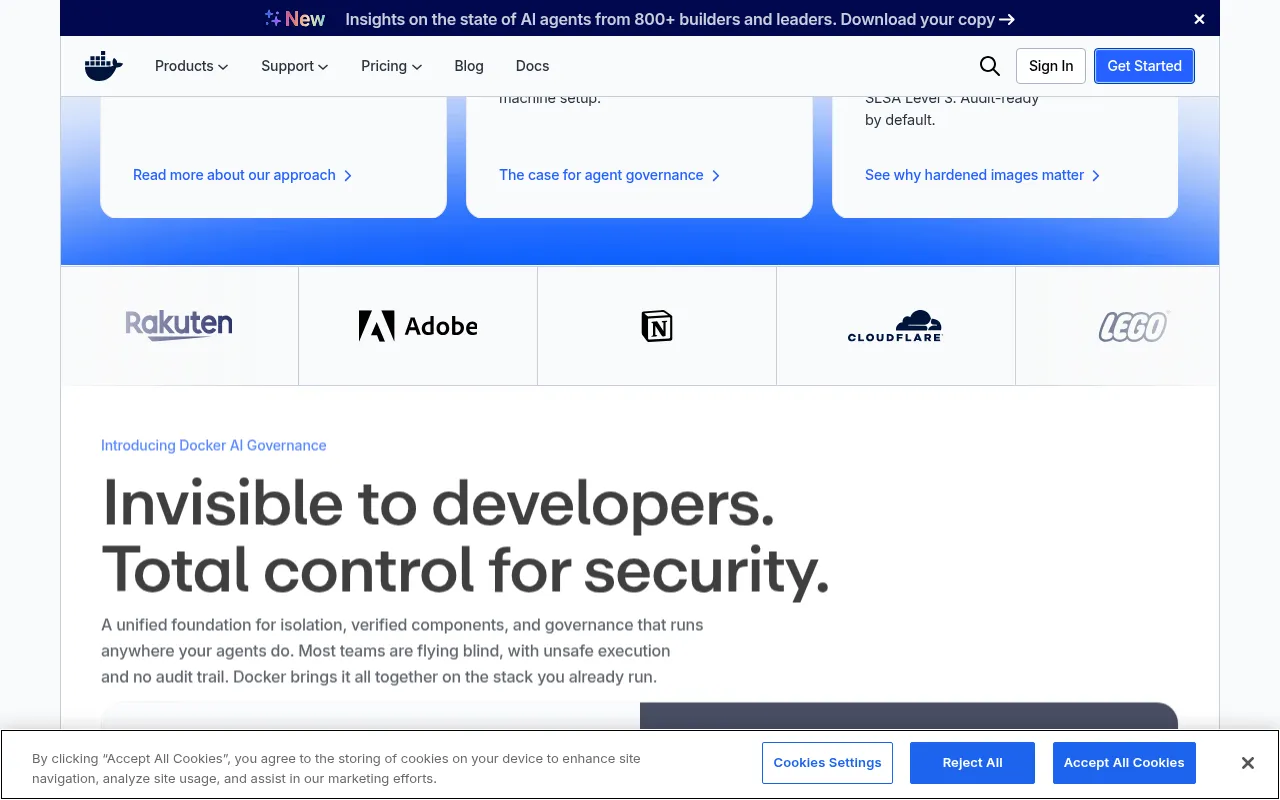Open The case for agent governance link

610,175
